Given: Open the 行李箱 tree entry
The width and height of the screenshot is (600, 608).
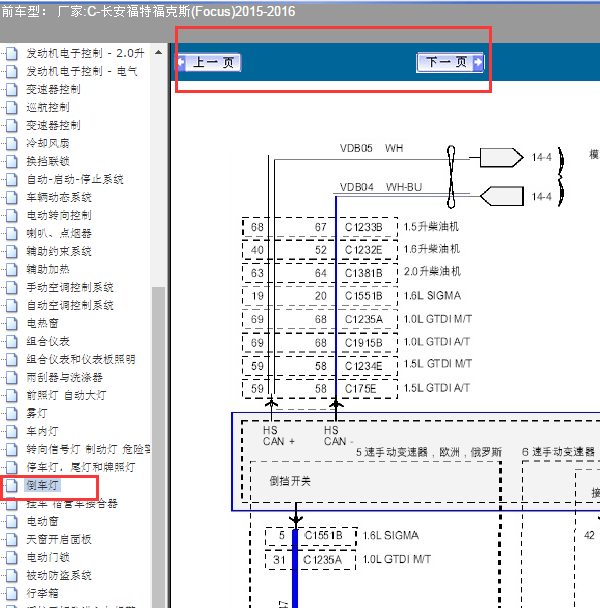Looking at the screenshot, I should point(43,593).
